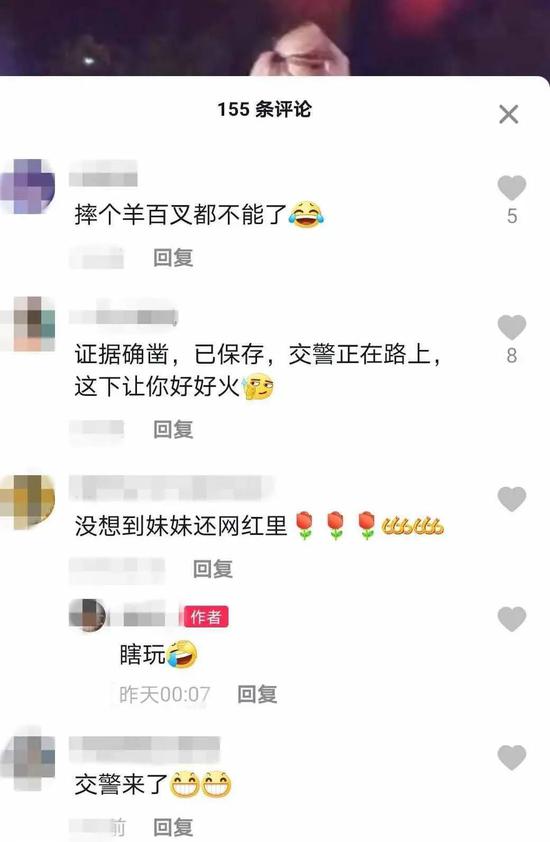
Task: Reply to the 摔个羊百叉都不能了 comment
Action: tap(173, 258)
